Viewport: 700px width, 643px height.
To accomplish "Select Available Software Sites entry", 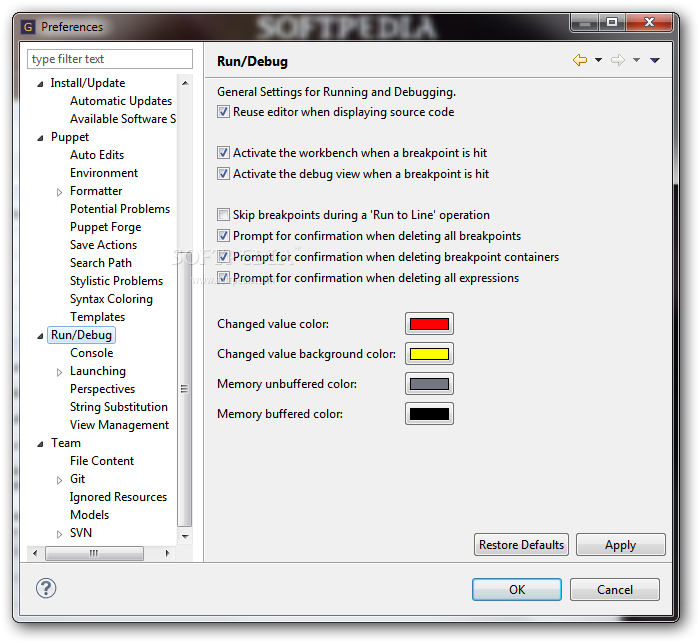I will [x=123, y=119].
